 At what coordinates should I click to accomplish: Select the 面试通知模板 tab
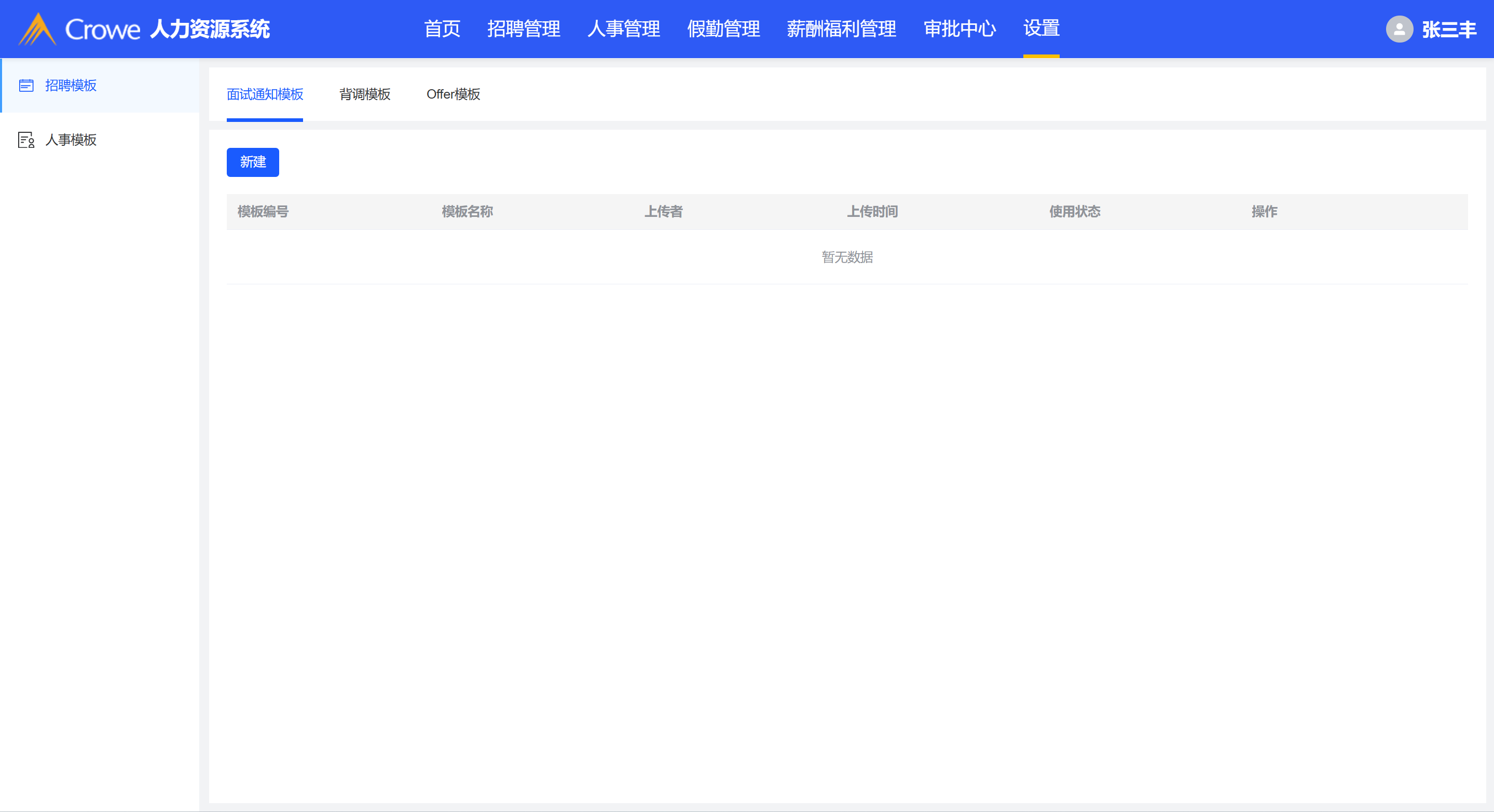(265, 94)
